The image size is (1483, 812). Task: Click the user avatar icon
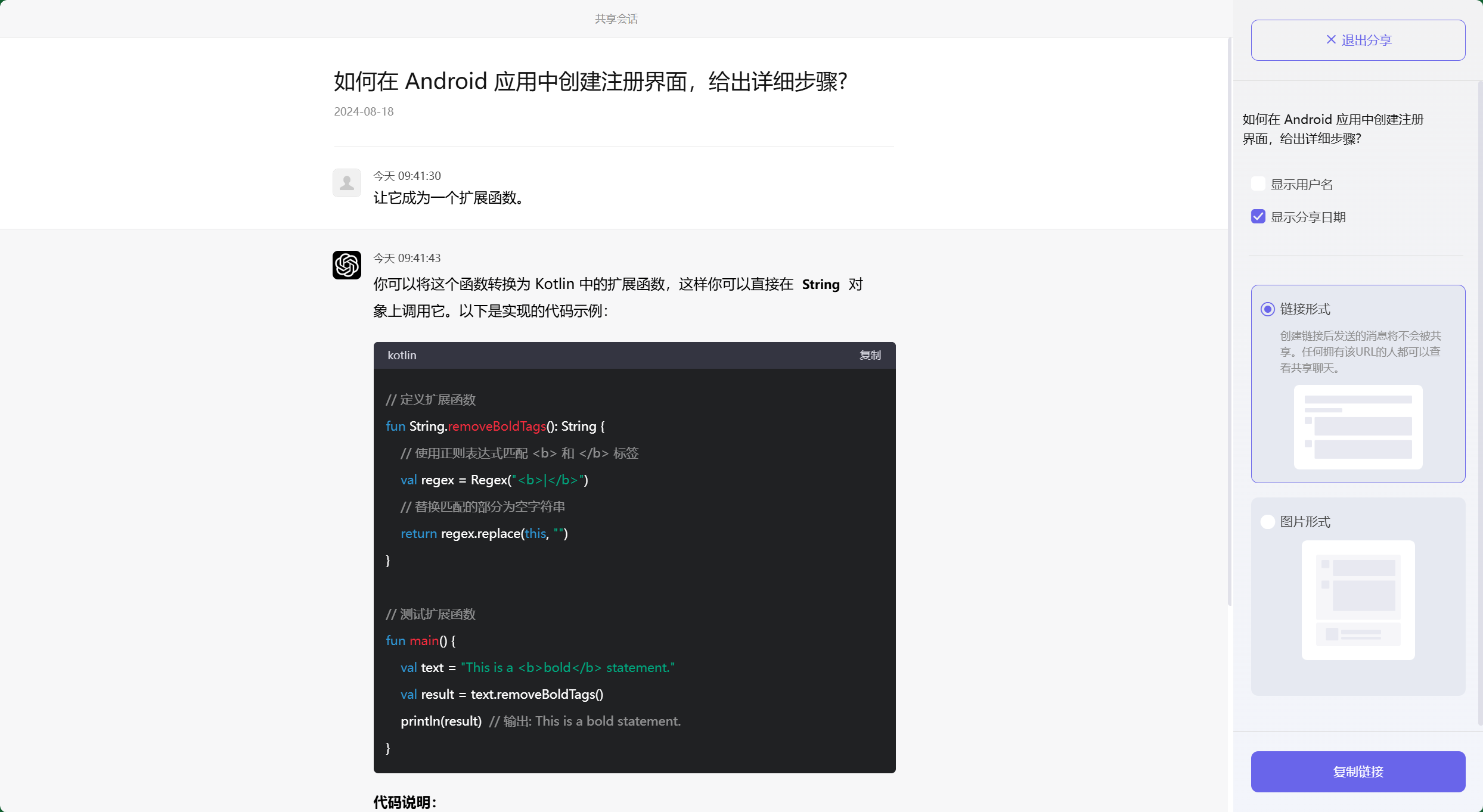coord(347,182)
